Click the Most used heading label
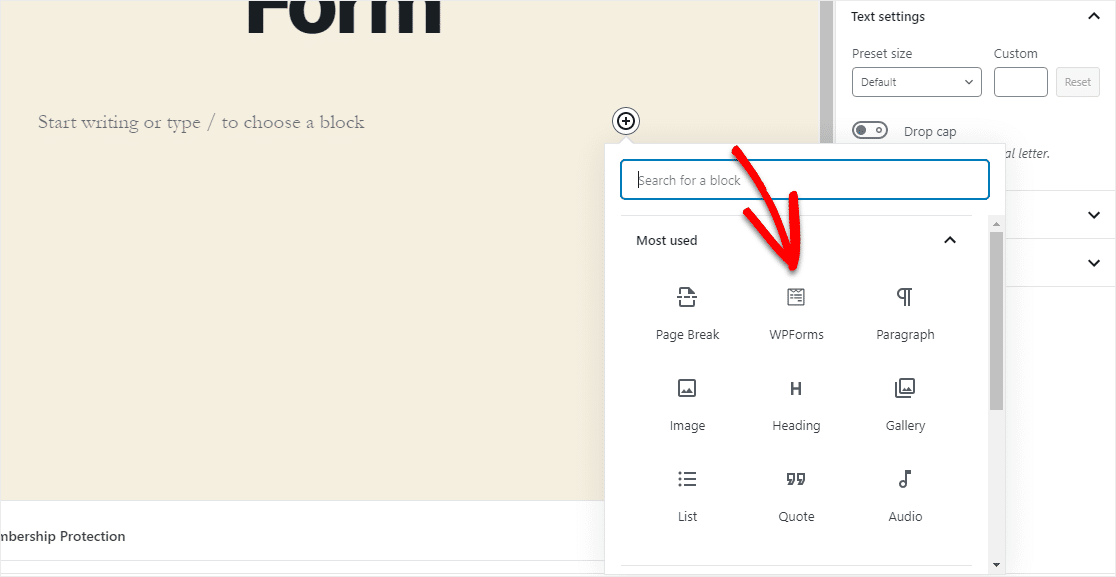Viewport: 1116px width, 577px height. [x=667, y=240]
